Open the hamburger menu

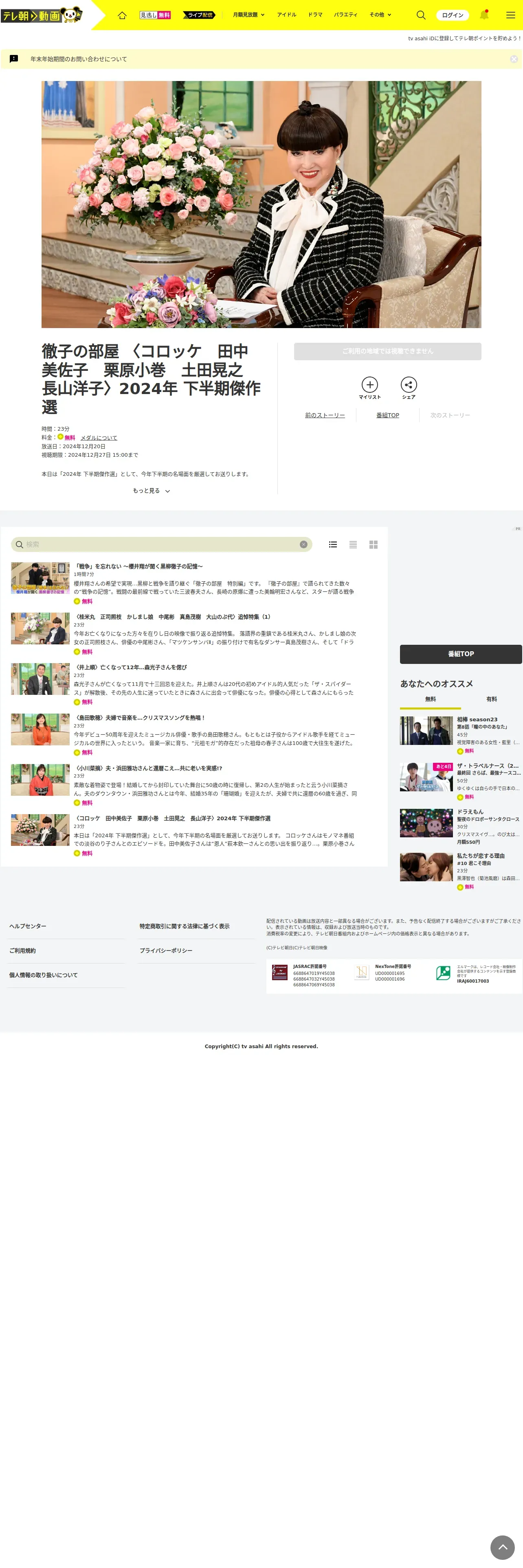(x=510, y=15)
